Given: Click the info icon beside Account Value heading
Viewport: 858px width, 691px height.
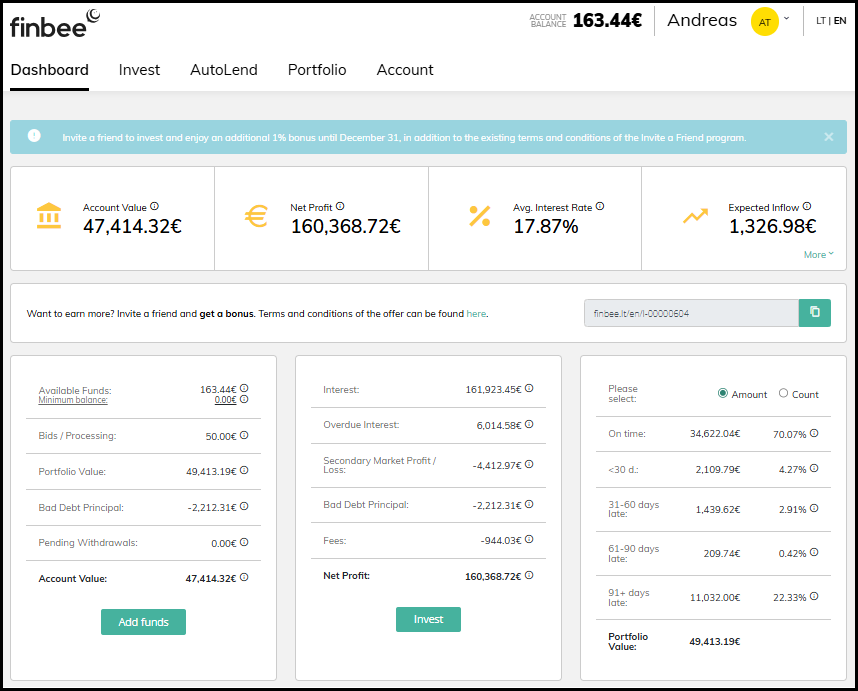Looking at the screenshot, I should 155,207.
